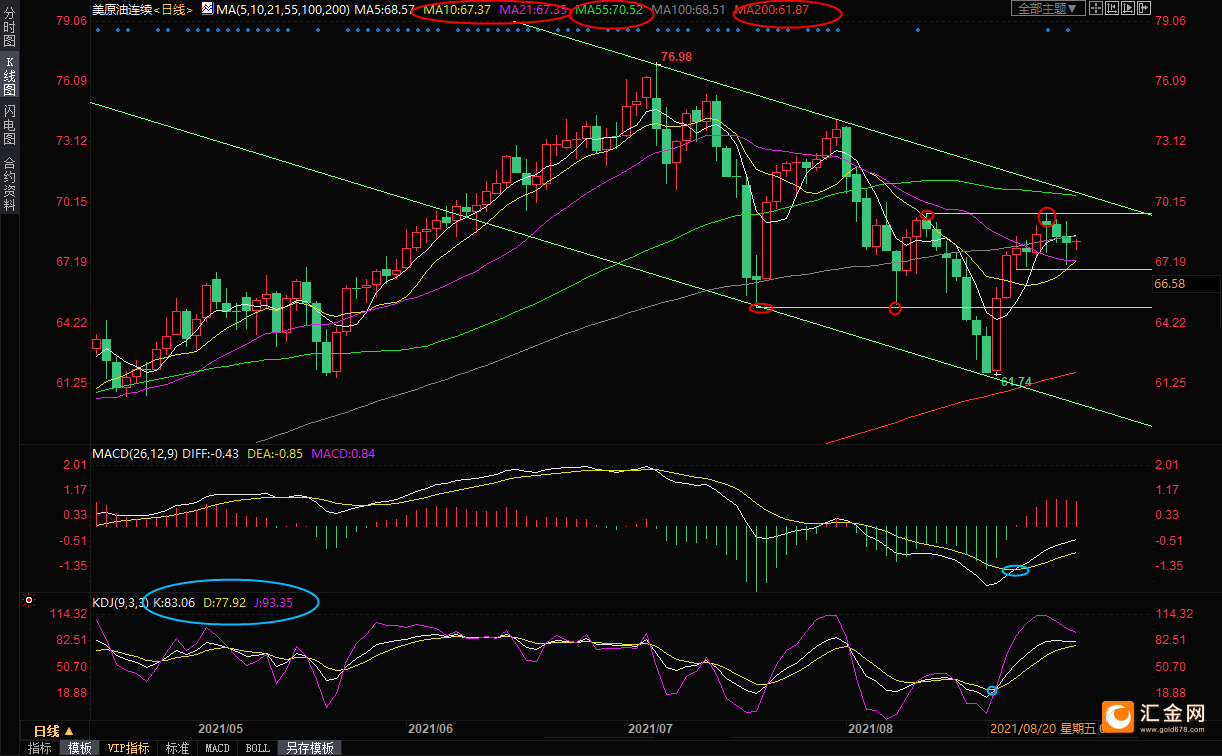Click the D:77.92 value
The height and width of the screenshot is (756, 1222).
click(x=224, y=603)
